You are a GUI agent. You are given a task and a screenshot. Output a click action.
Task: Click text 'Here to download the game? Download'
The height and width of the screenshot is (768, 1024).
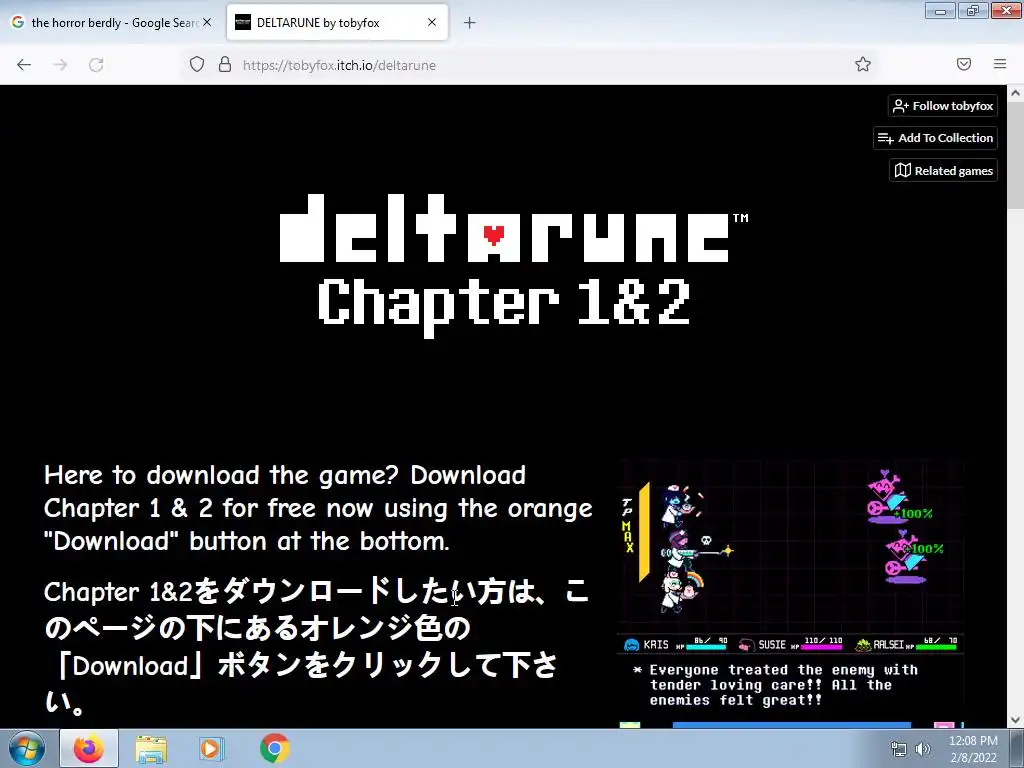285,475
